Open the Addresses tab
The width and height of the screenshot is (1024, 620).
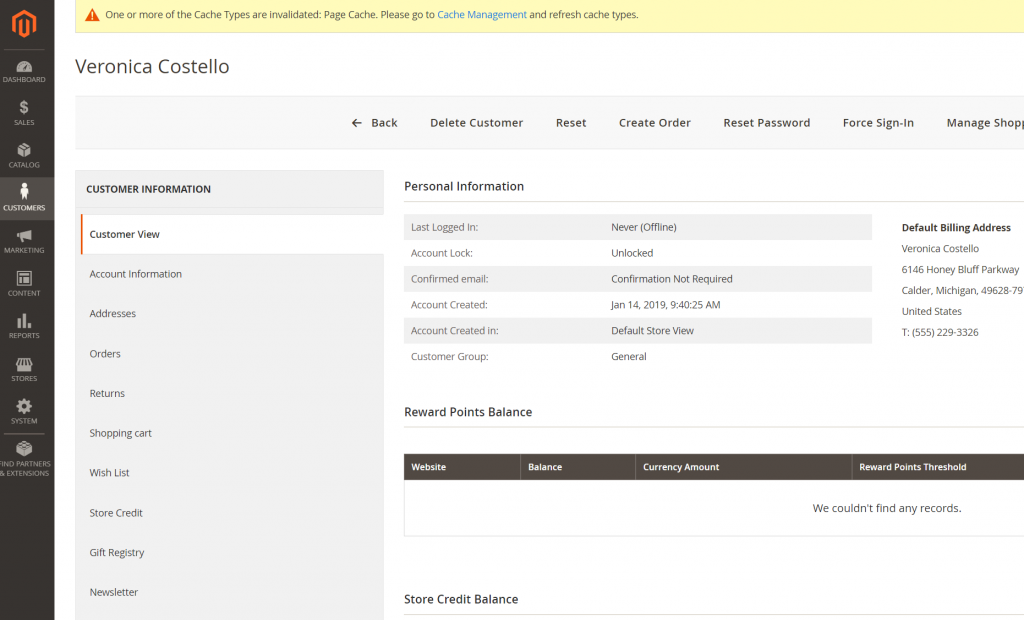[x=112, y=313]
